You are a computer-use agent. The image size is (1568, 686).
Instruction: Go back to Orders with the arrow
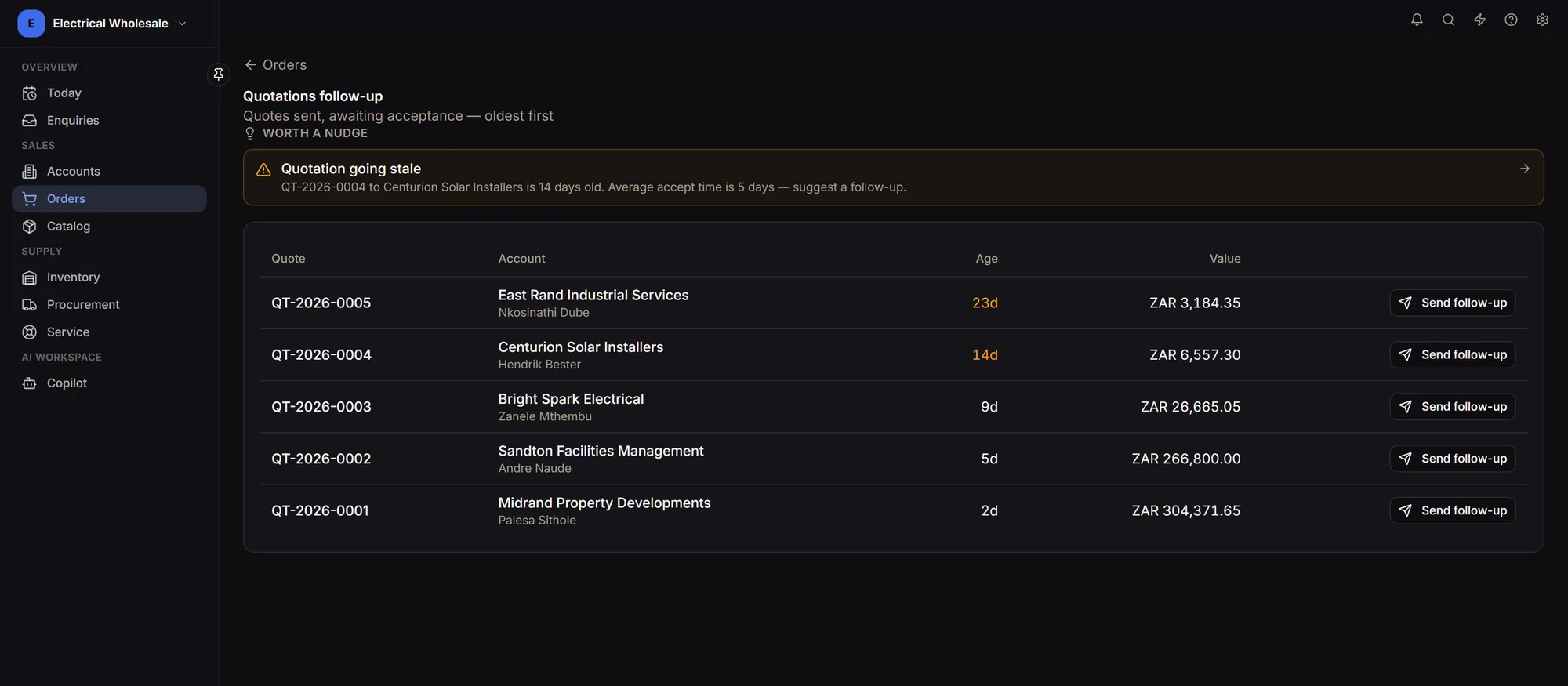pyautogui.click(x=250, y=64)
